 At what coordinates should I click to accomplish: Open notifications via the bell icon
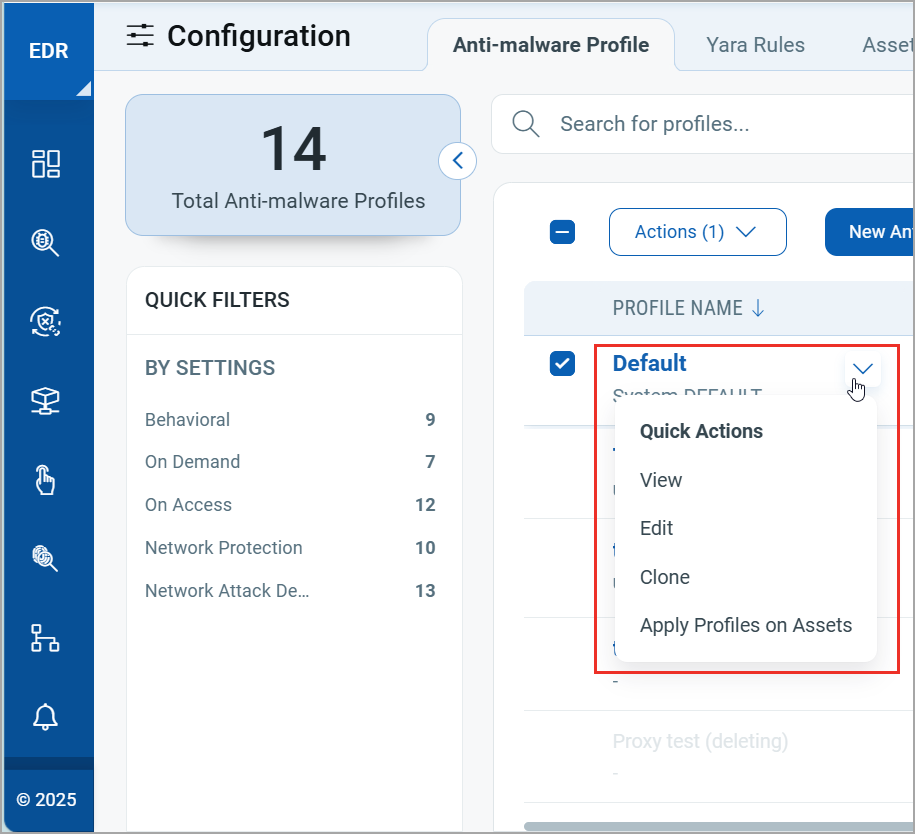pyautogui.click(x=45, y=717)
